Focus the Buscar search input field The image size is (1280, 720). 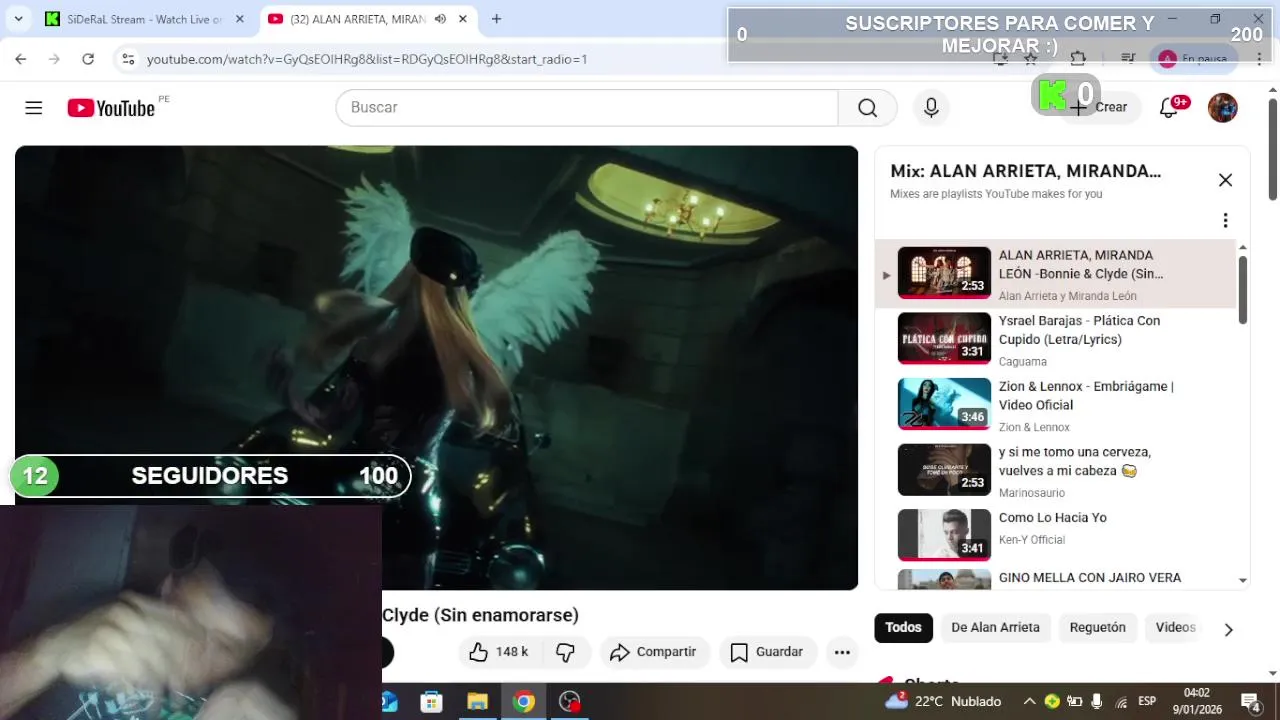[587, 107]
